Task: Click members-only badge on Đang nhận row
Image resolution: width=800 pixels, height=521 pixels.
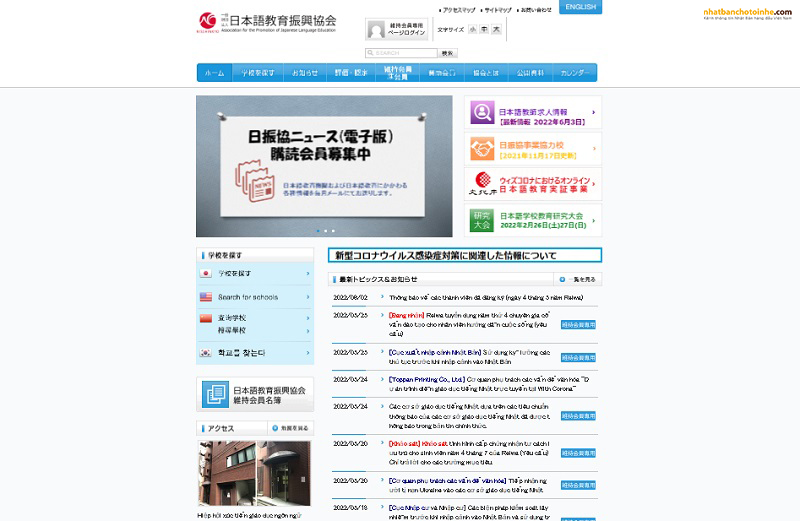Action: 578,325
